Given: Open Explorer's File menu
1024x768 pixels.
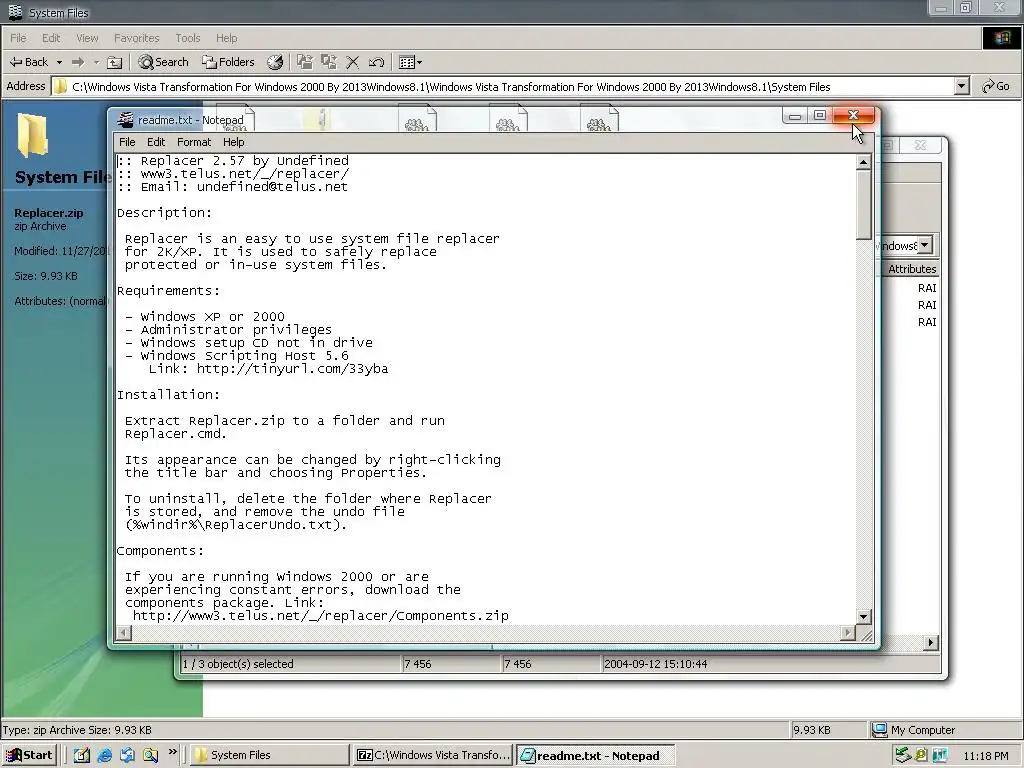Looking at the screenshot, I should click(x=18, y=38).
